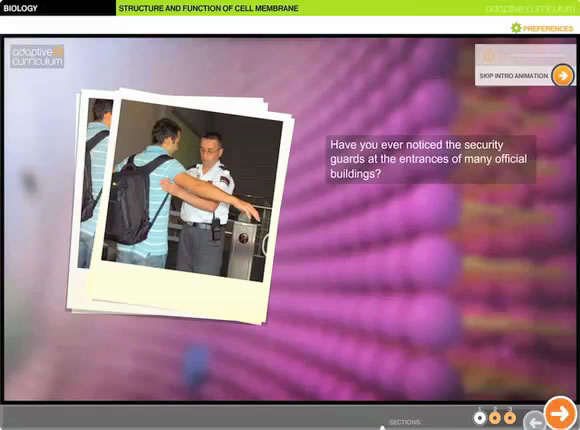Screen dimensions: 580x430
Task: Open Preferences via the gear icon
Action: pos(516,28)
